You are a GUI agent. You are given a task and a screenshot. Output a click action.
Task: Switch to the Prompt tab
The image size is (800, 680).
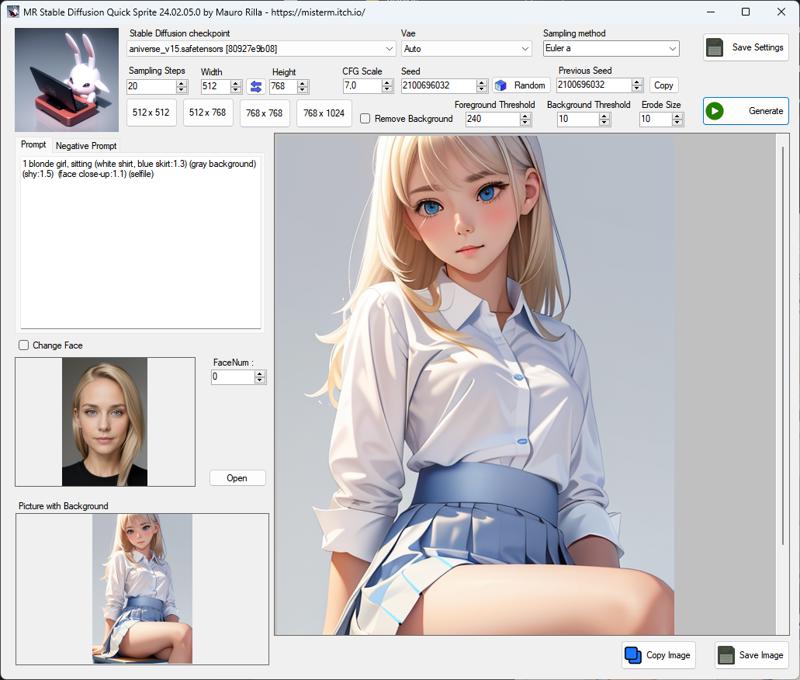pos(33,145)
